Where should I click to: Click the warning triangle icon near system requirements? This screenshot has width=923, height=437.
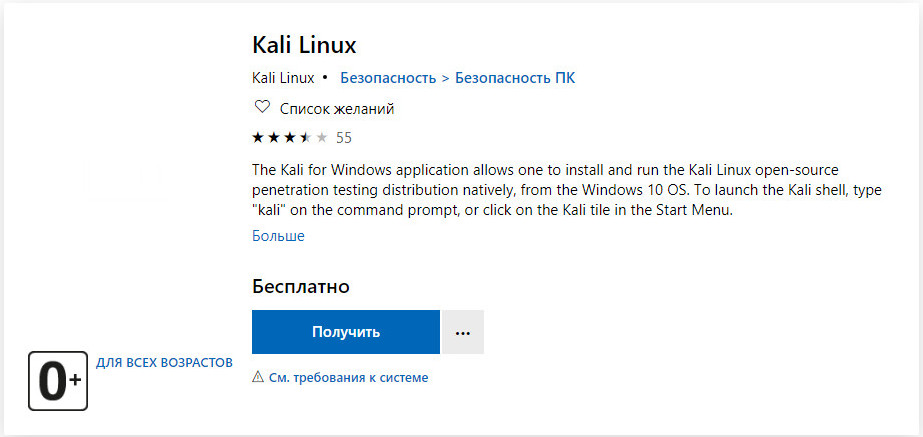pos(258,377)
